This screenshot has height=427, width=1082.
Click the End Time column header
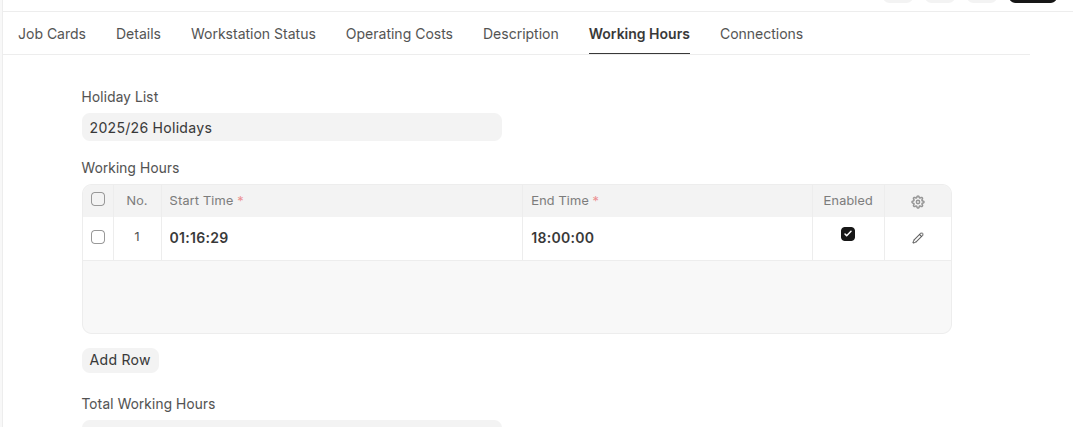tap(666, 201)
